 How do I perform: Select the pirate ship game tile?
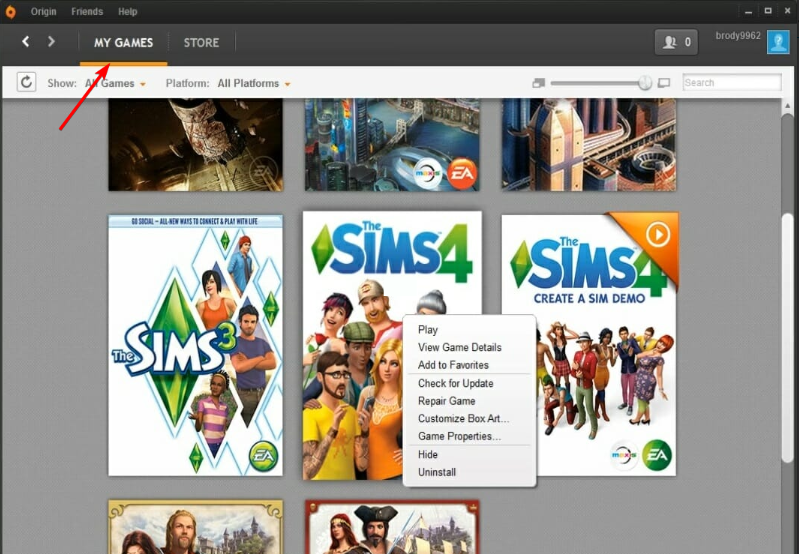(x=392, y=527)
